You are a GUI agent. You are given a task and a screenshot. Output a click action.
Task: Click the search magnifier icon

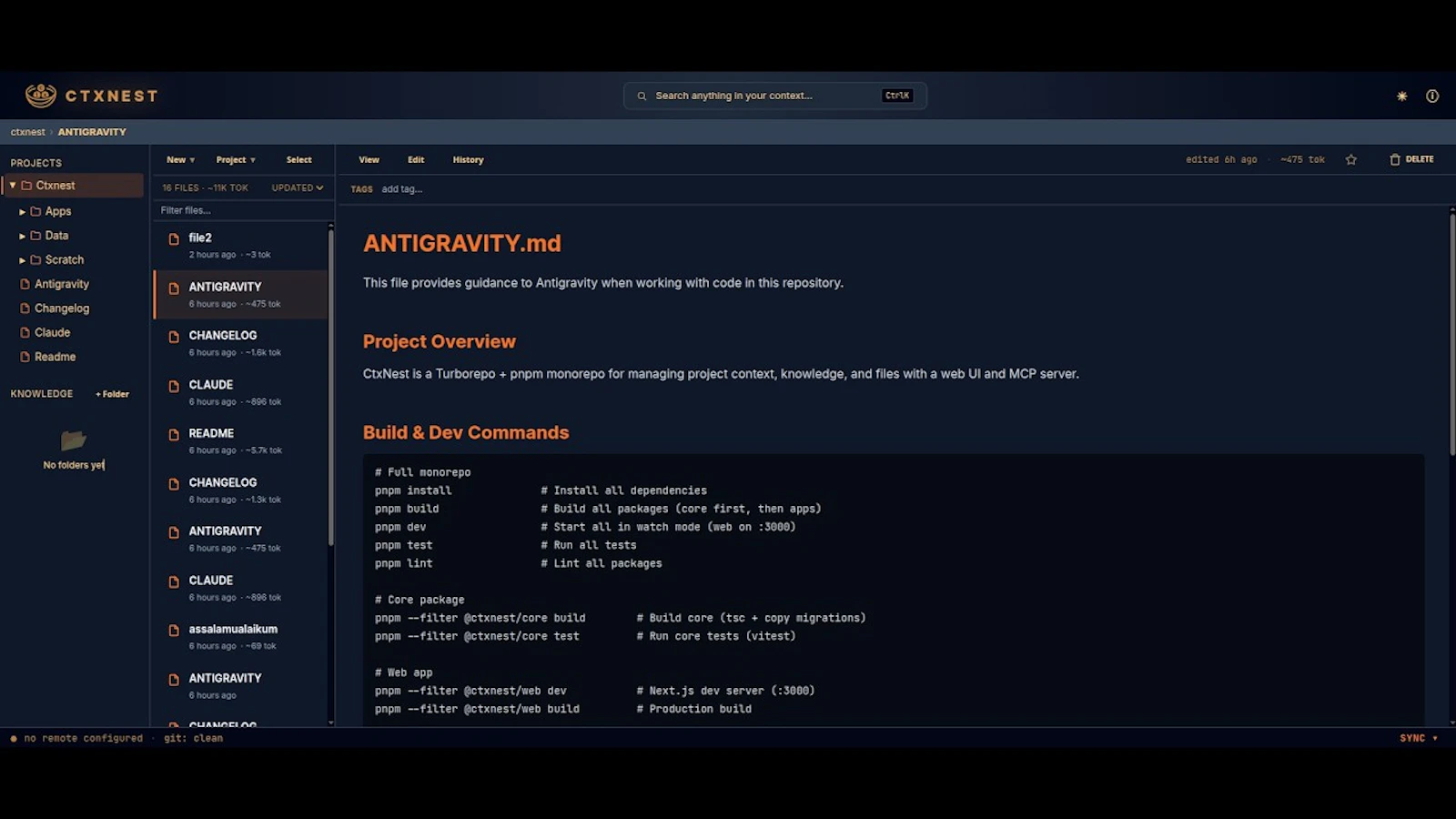point(642,96)
